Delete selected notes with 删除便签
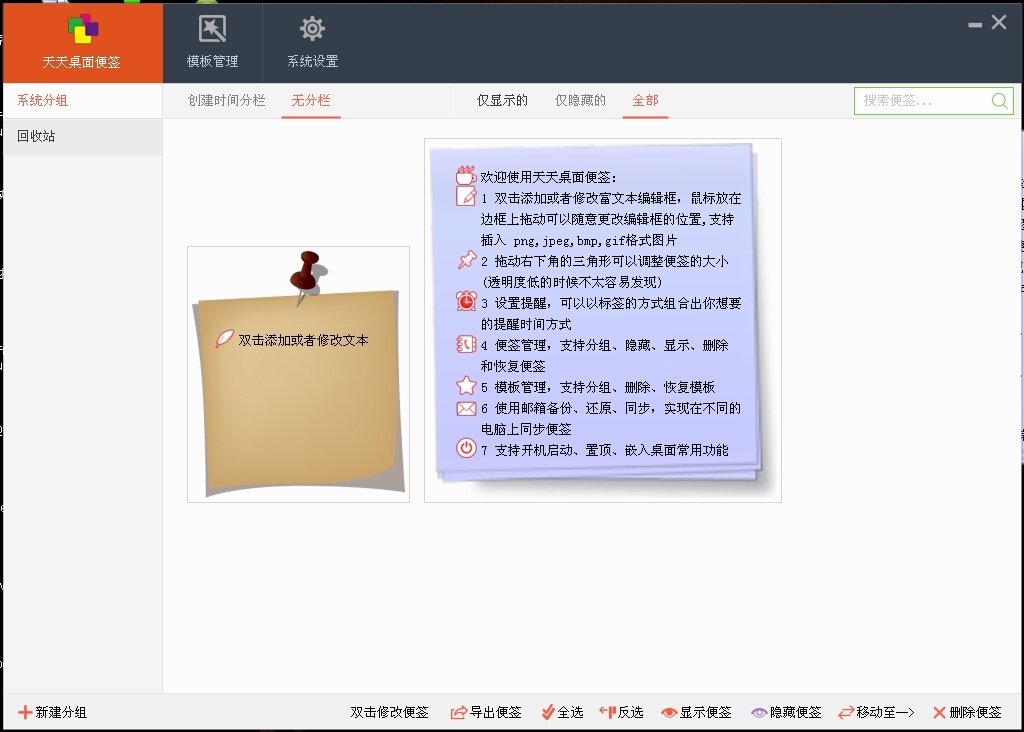1024x732 pixels. [967, 712]
